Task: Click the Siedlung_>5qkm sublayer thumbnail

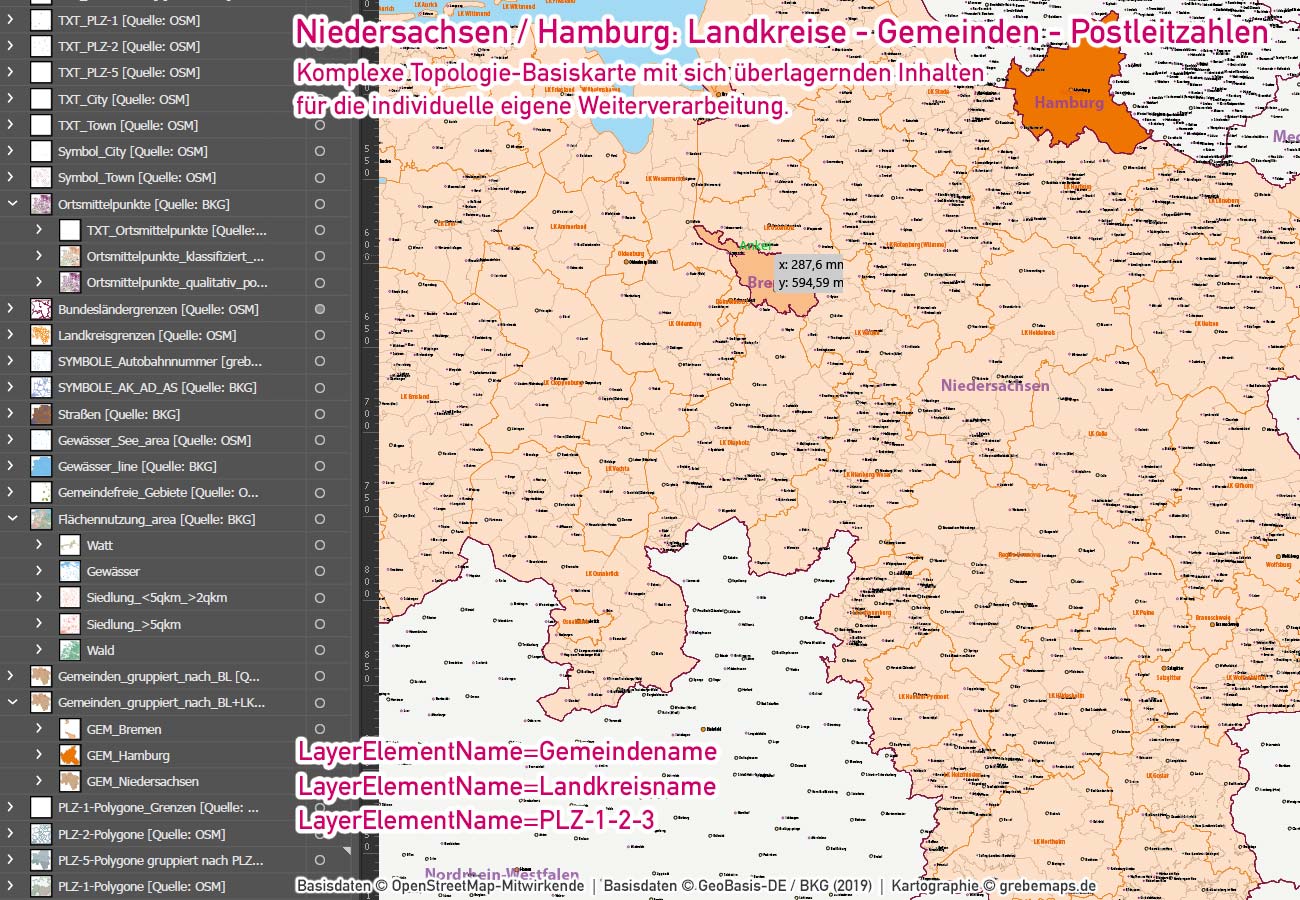Action: pos(68,623)
